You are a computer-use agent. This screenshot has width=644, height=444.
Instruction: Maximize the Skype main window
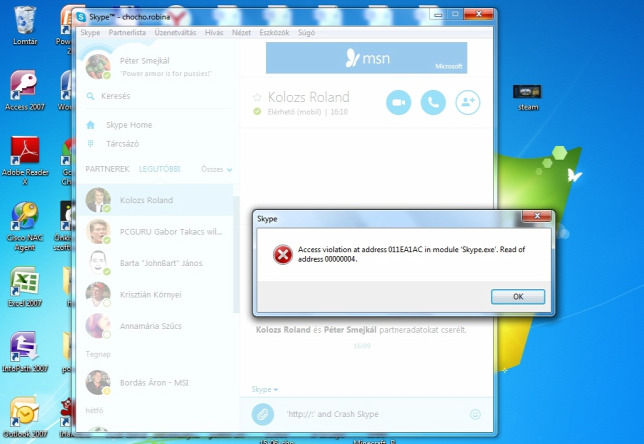click(455, 14)
